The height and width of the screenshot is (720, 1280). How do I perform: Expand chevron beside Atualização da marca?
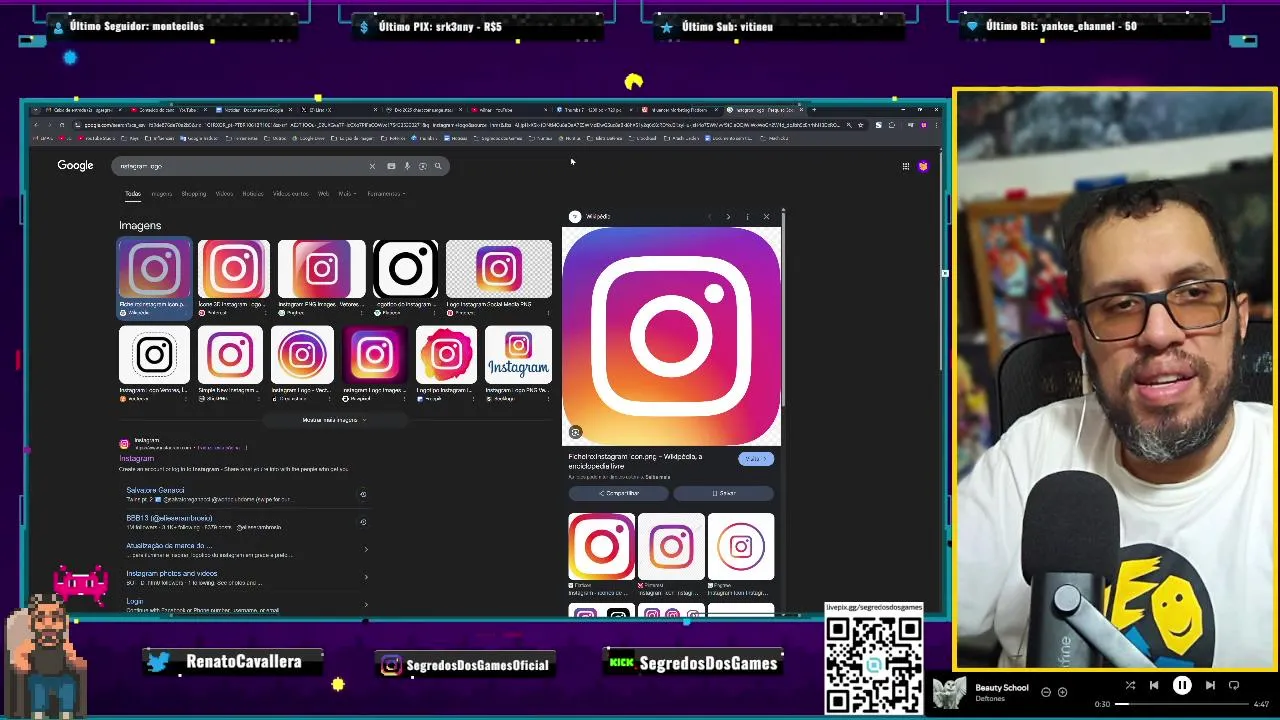click(x=365, y=549)
